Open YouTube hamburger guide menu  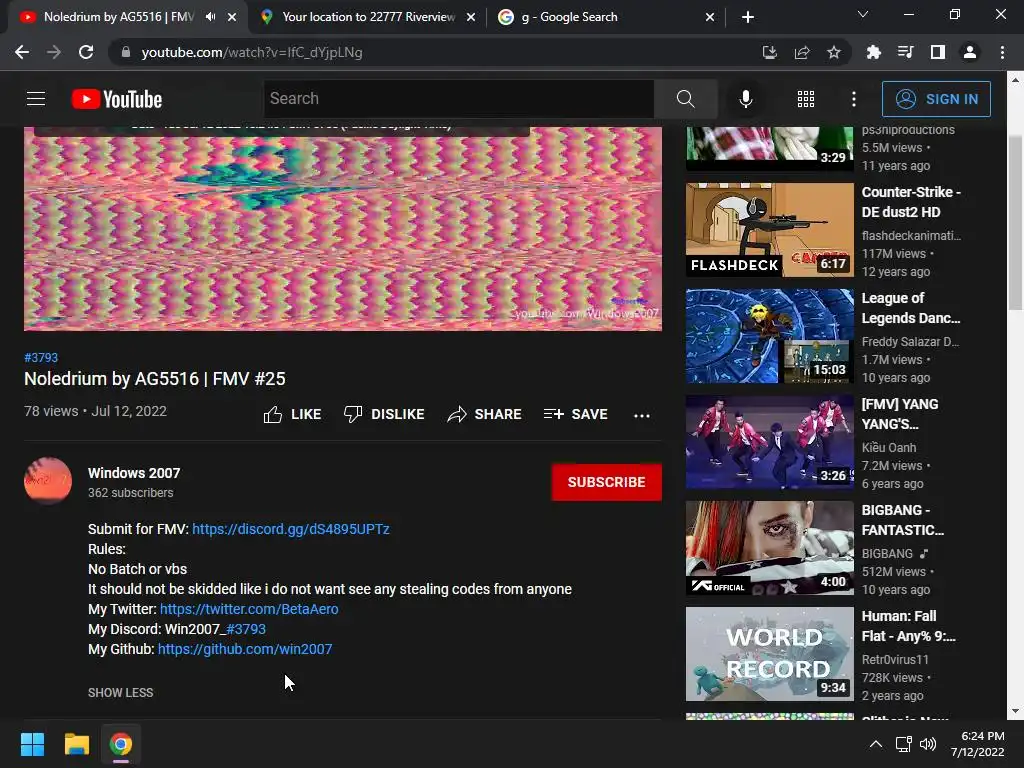[x=36, y=99]
